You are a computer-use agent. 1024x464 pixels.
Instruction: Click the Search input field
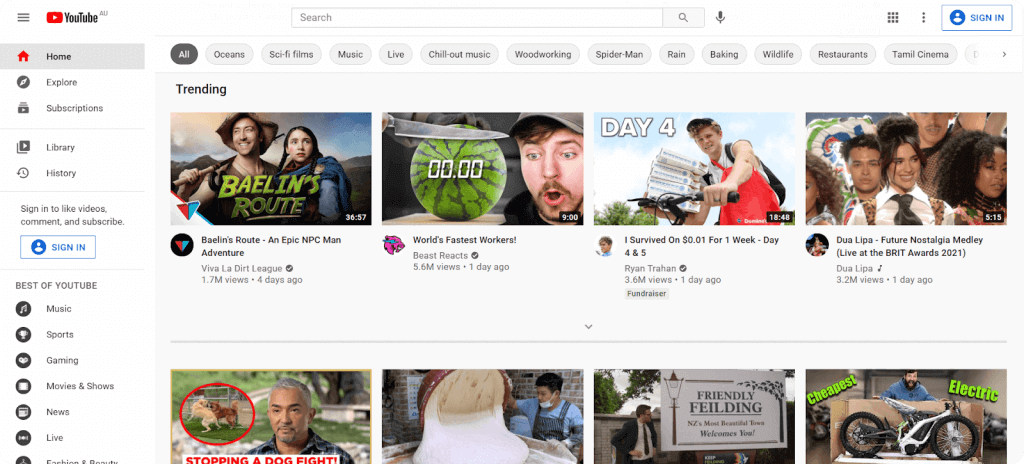click(x=477, y=18)
